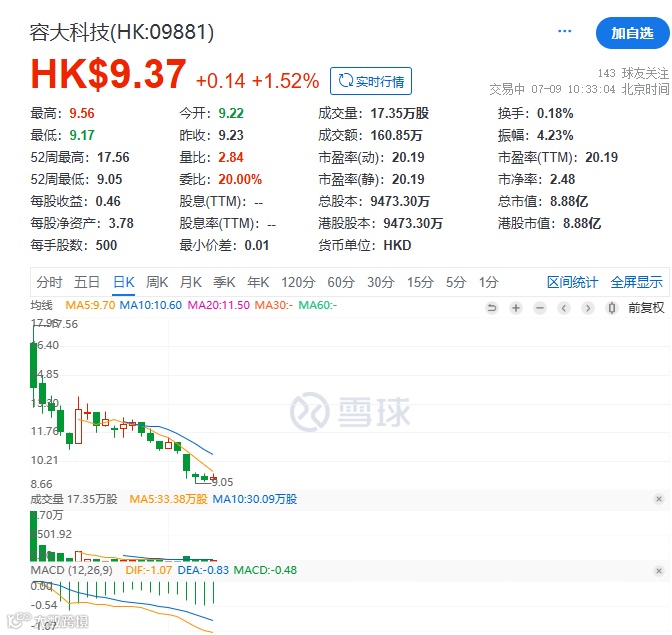Click the 52周最高 17.56 value
This screenshot has width=672, height=635.
113,157
